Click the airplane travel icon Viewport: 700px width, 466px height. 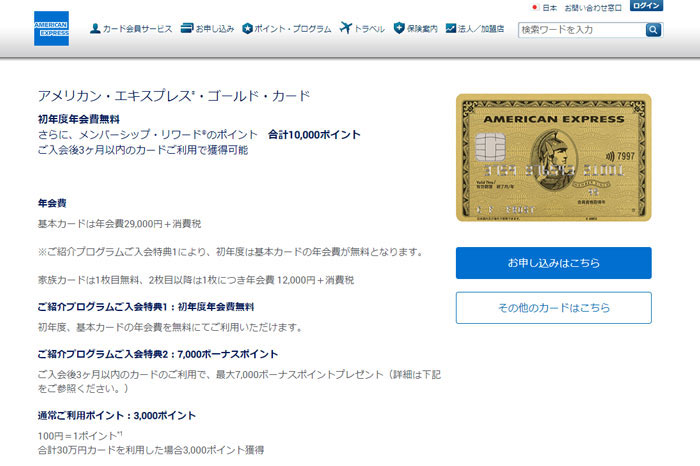[346, 28]
